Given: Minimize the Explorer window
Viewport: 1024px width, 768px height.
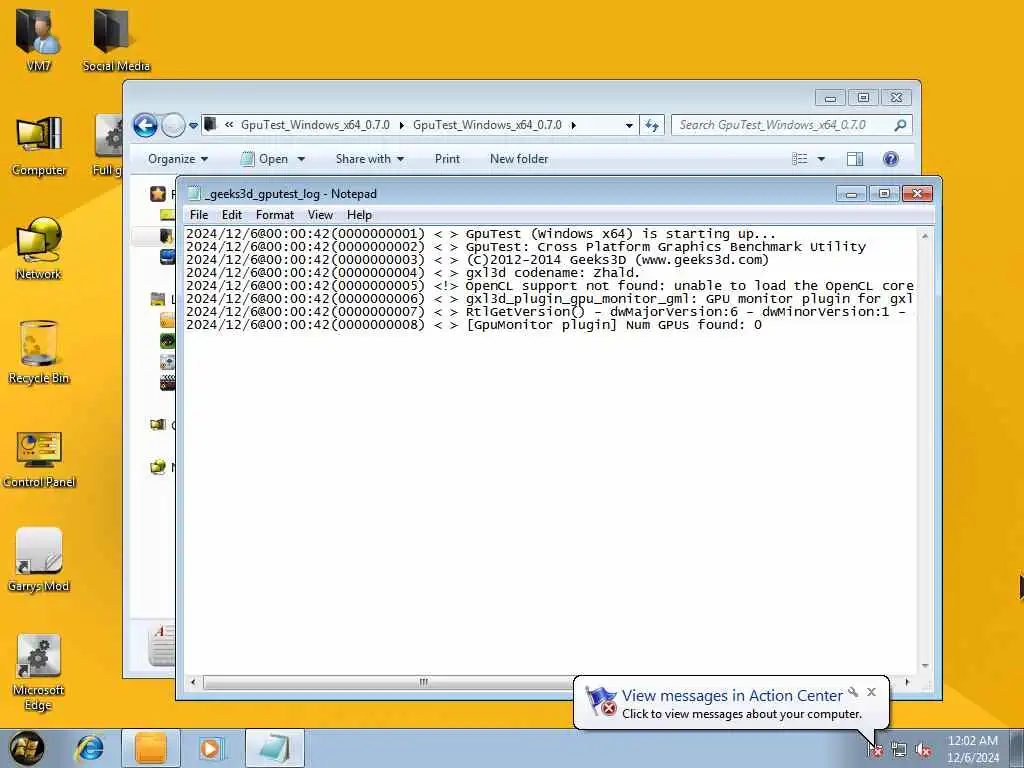Looking at the screenshot, I should click(x=830, y=98).
